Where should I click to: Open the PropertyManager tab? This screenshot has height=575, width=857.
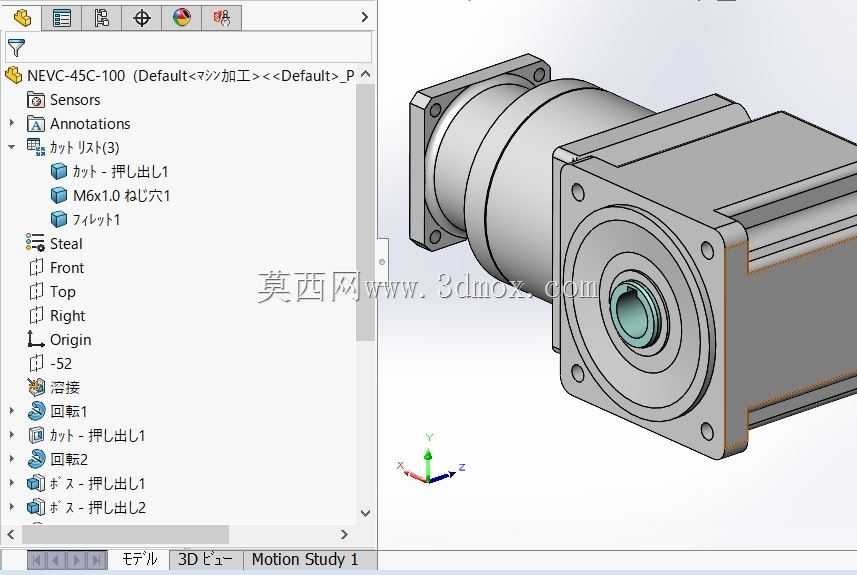click(x=61, y=17)
